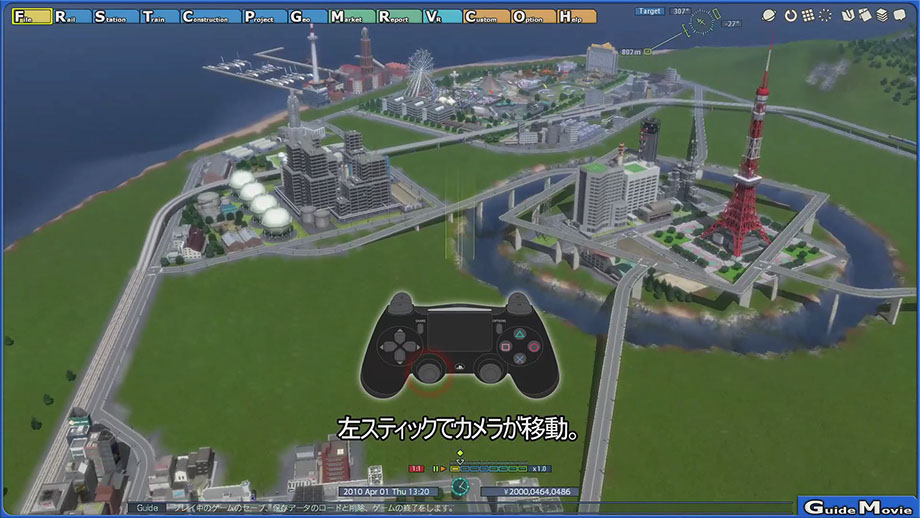Open the grid view icon
Viewport: 920px width, 518px height.
click(806, 16)
